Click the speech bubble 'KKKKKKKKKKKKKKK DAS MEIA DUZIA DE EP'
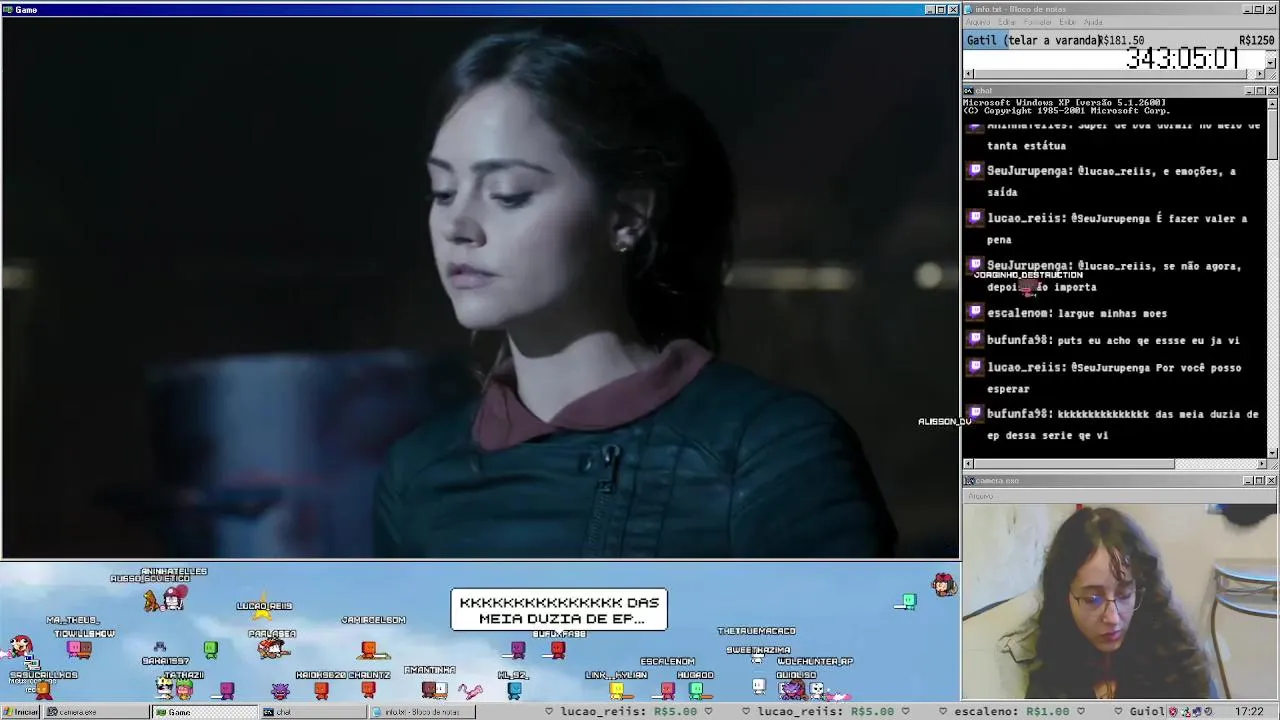Image resolution: width=1280 pixels, height=720 pixels. tap(559, 610)
